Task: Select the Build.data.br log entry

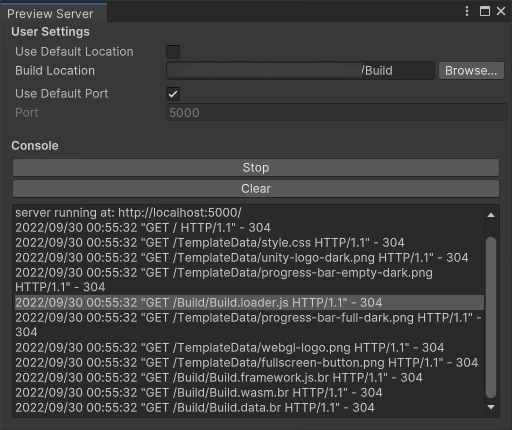Action: pyautogui.click(x=249, y=408)
